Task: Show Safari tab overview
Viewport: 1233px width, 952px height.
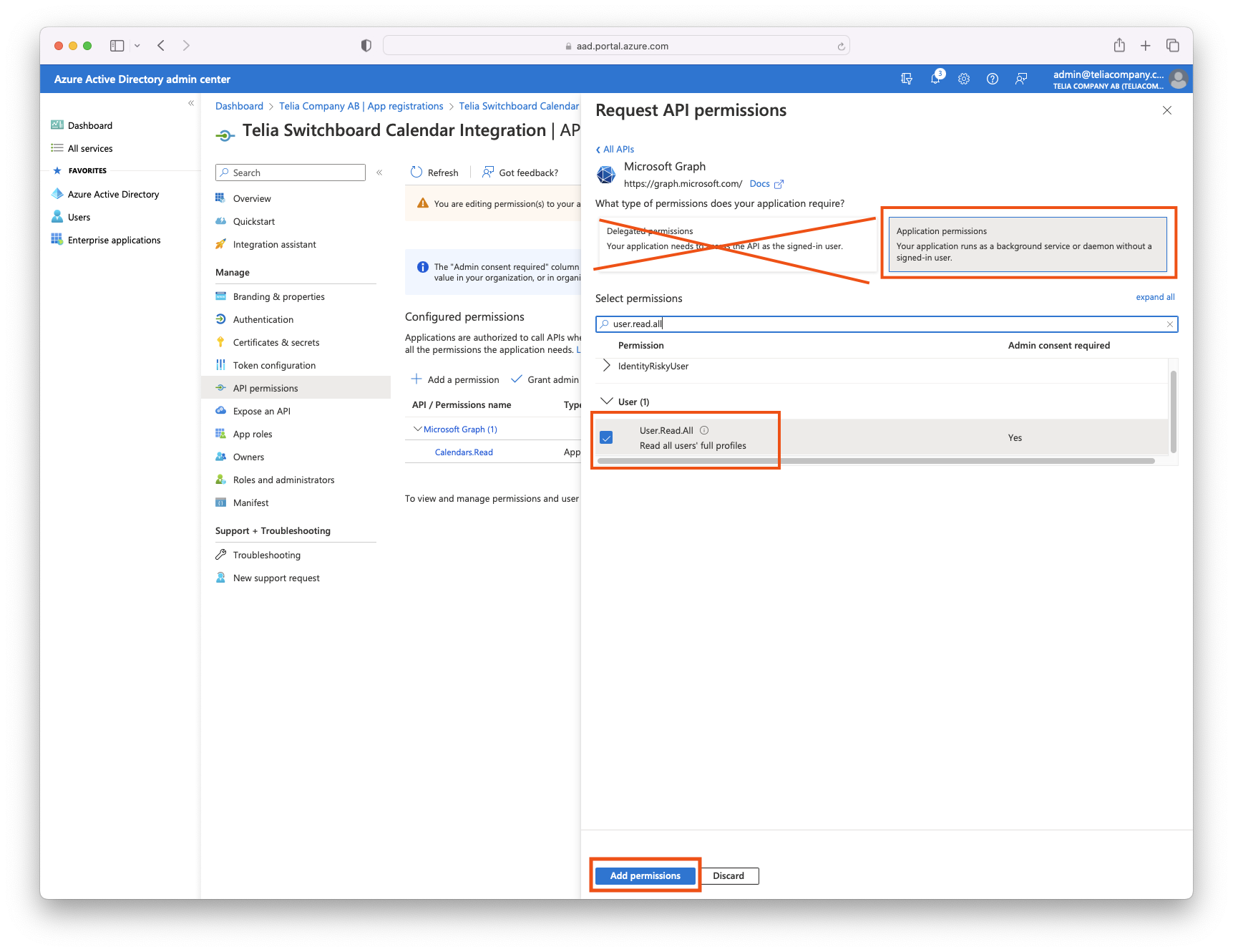Action: point(1173,46)
